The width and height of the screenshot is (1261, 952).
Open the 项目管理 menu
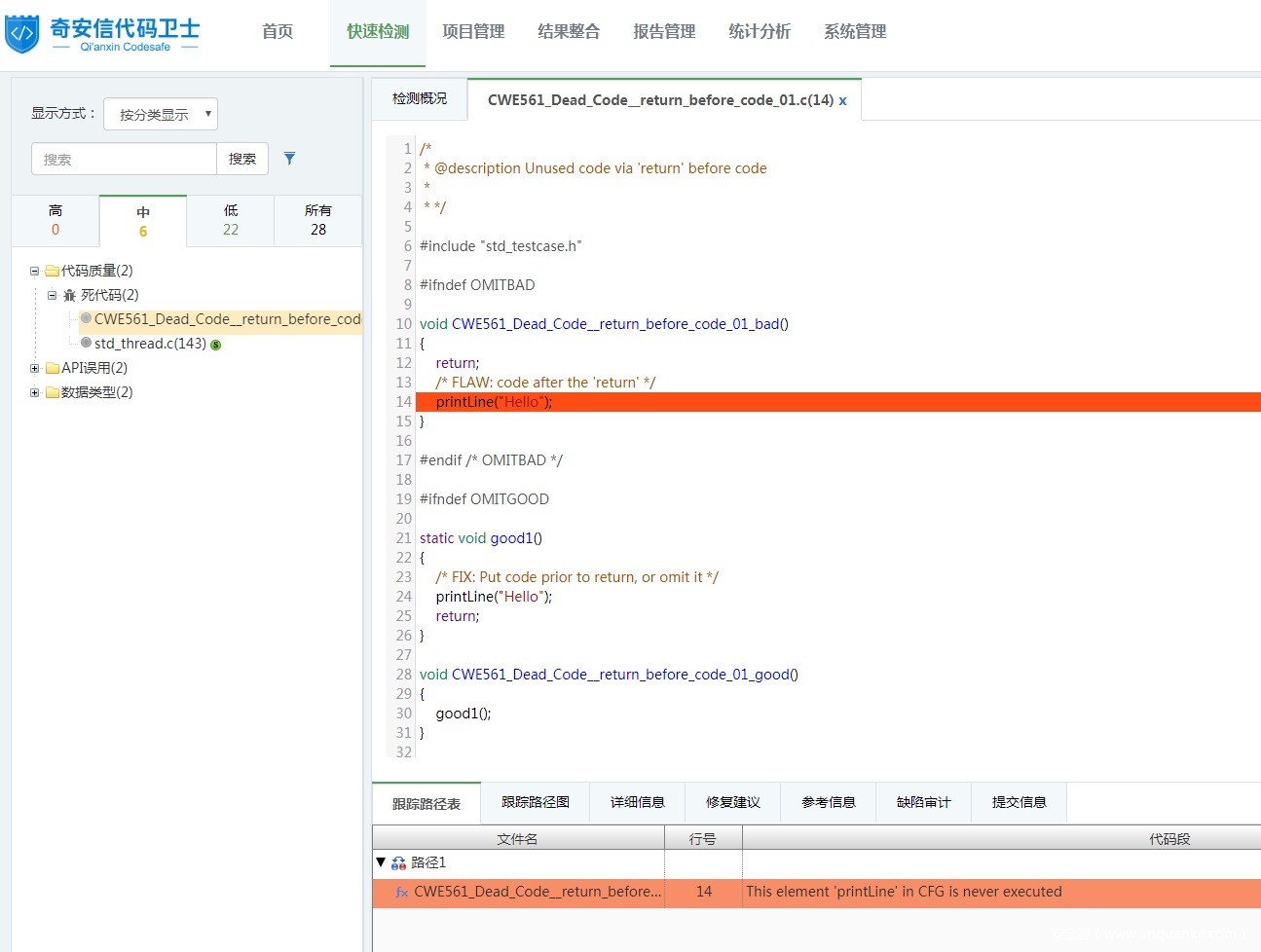[473, 32]
